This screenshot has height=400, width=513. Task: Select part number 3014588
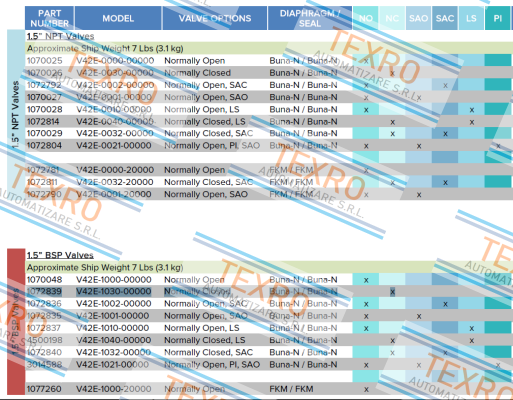coord(44,365)
